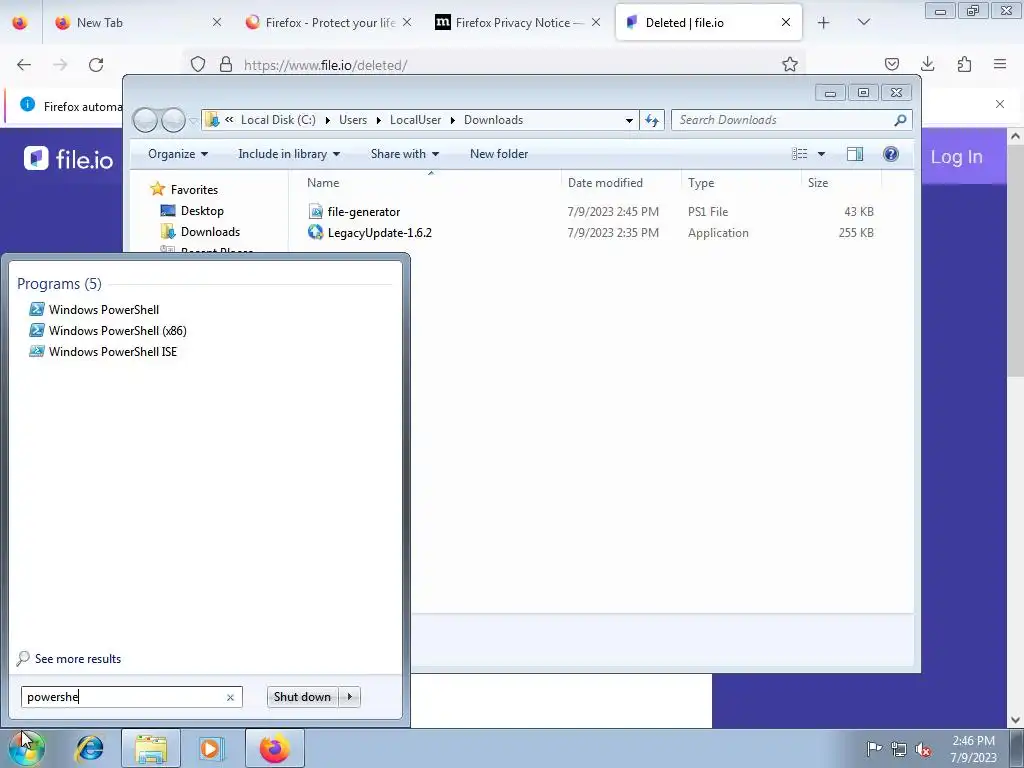The image size is (1024, 768).
Task: Open the Firefox extensions icon
Action: pyautogui.click(x=964, y=64)
